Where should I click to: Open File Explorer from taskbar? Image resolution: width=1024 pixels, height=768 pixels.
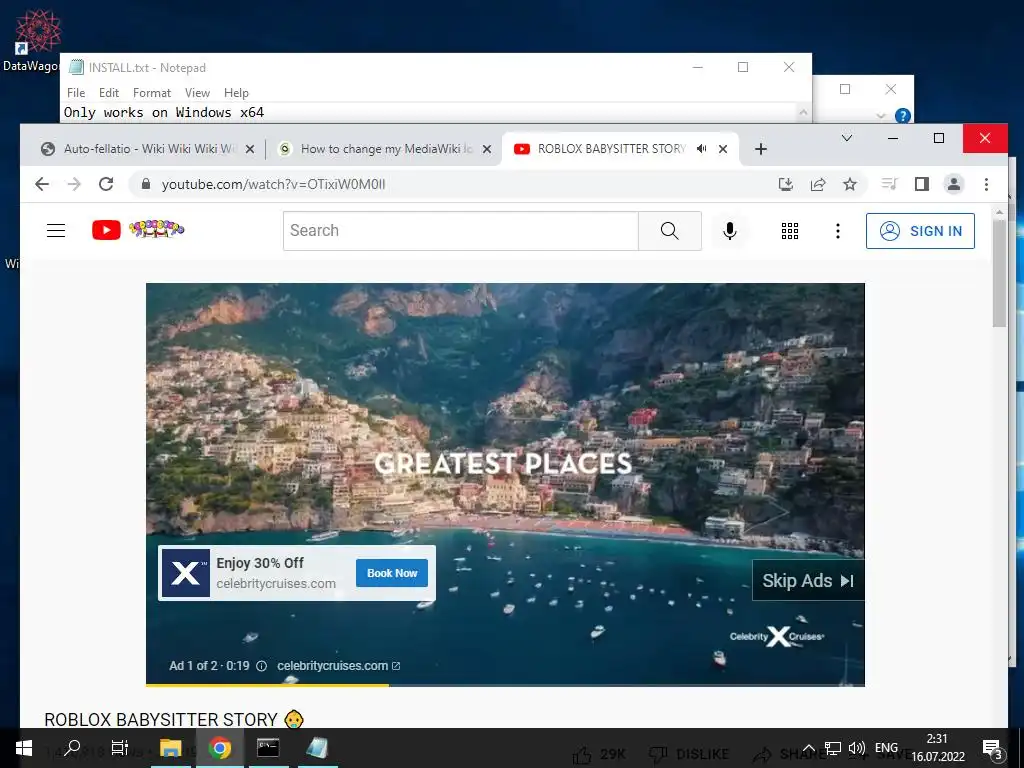coord(170,748)
